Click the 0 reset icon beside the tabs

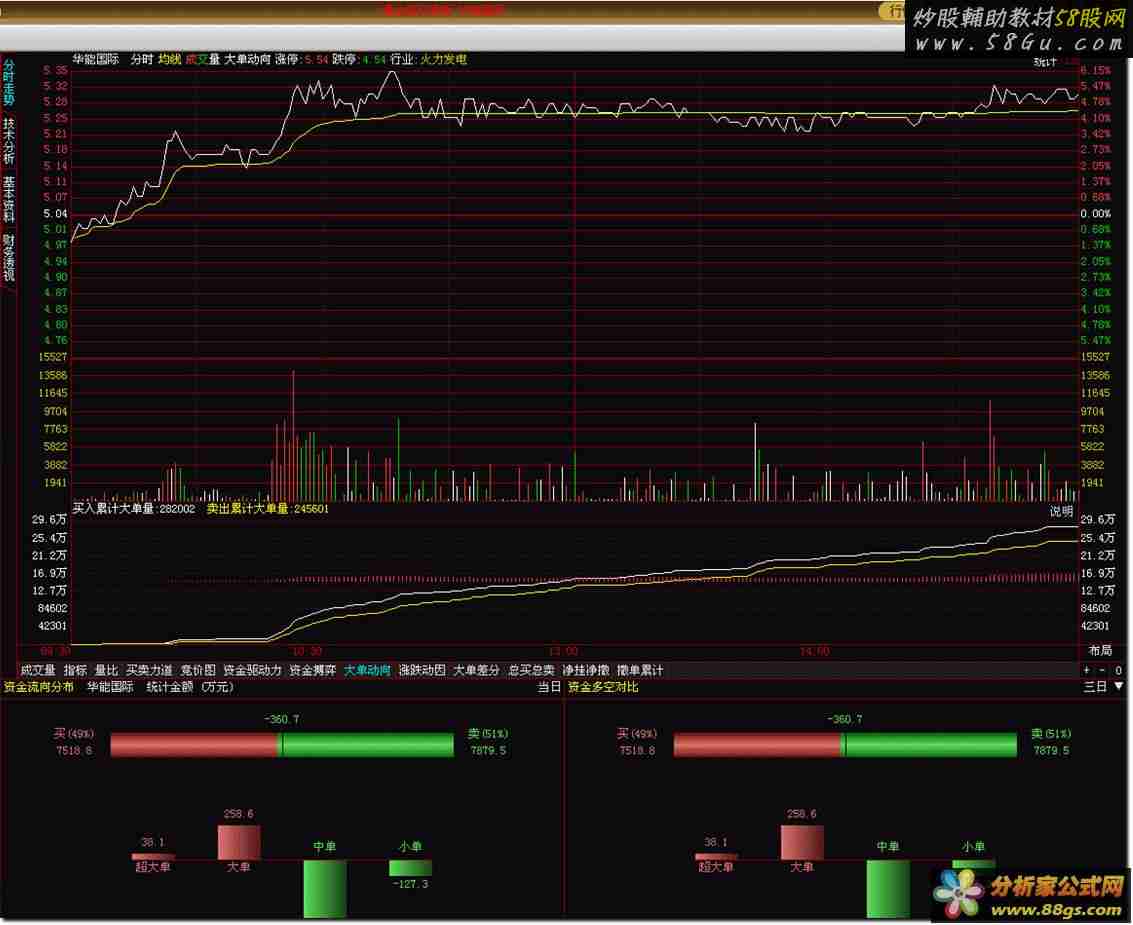(x=1118, y=670)
